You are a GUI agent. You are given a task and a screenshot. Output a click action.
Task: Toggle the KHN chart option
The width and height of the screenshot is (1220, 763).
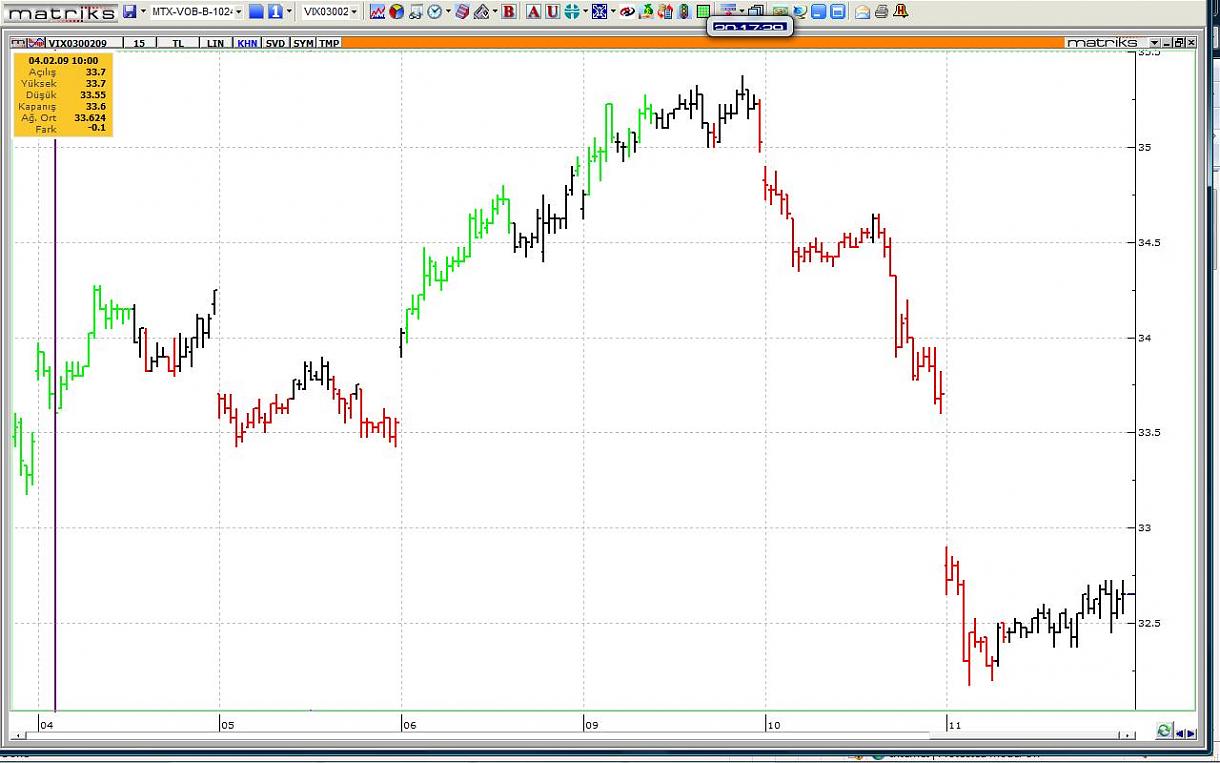click(x=247, y=43)
